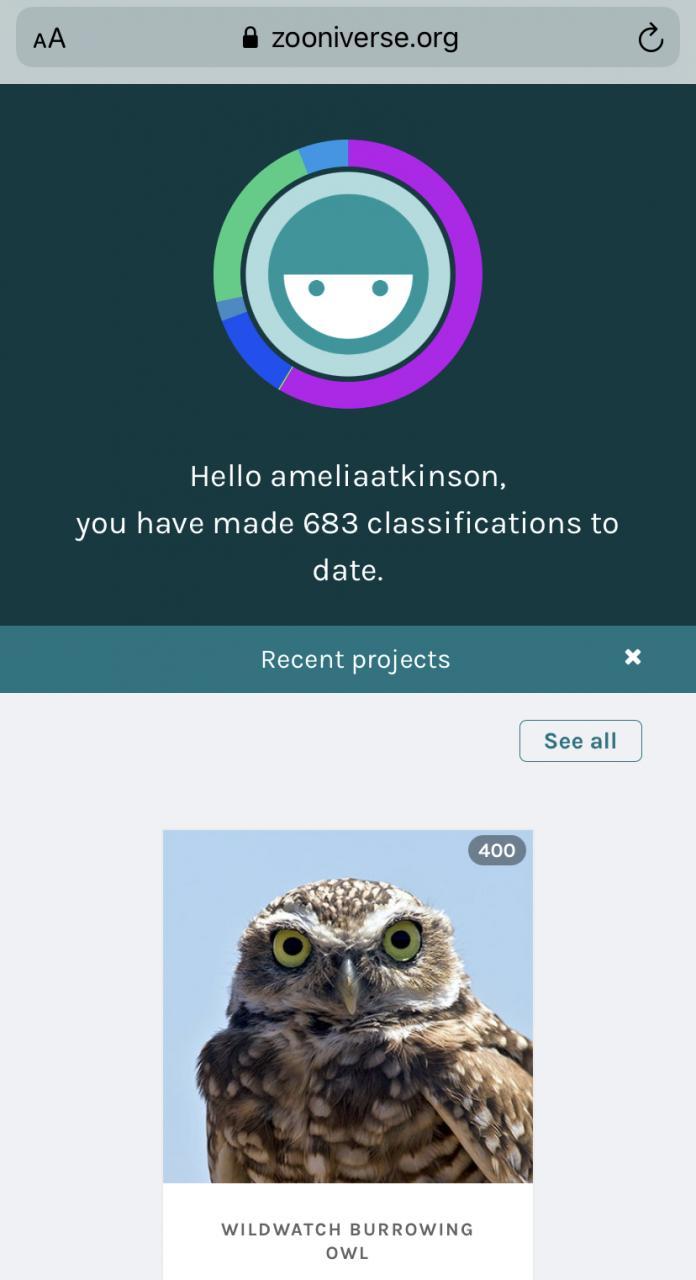
Task: Tap the white smile on the avatar
Action: coord(348,305)
